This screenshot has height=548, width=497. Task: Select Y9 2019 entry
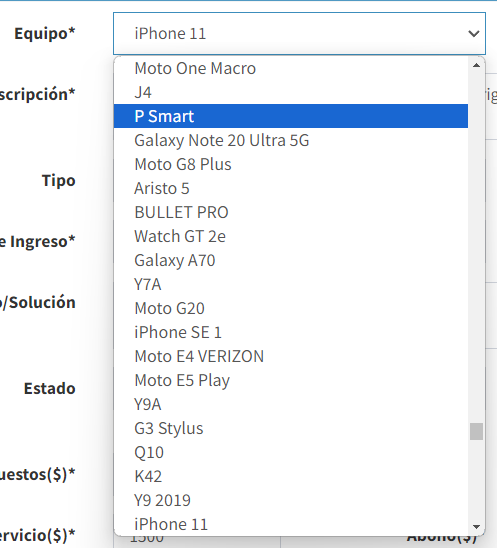(x=291, y=500)
